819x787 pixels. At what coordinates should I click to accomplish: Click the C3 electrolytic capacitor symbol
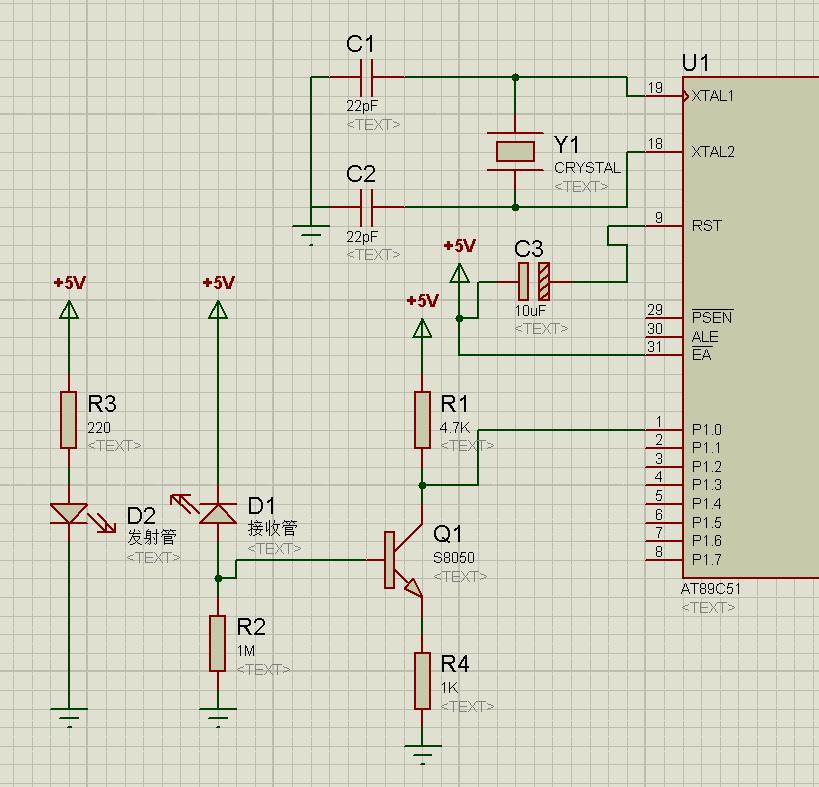[x=532, y=283]
